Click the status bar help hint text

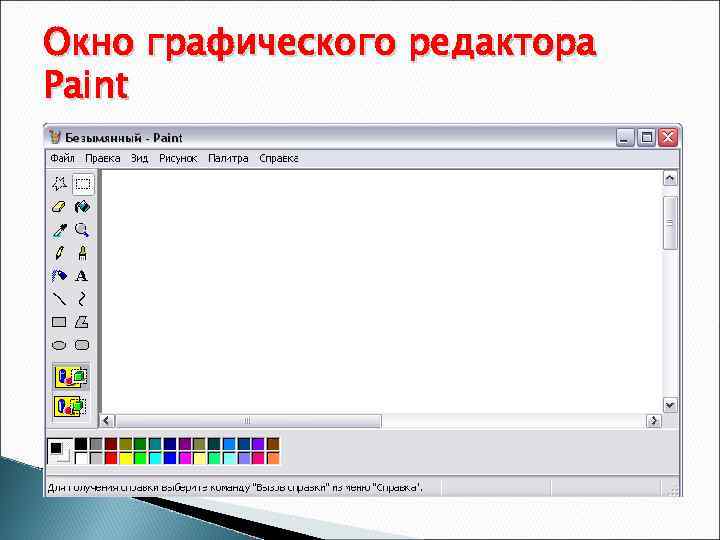(236, 487)
